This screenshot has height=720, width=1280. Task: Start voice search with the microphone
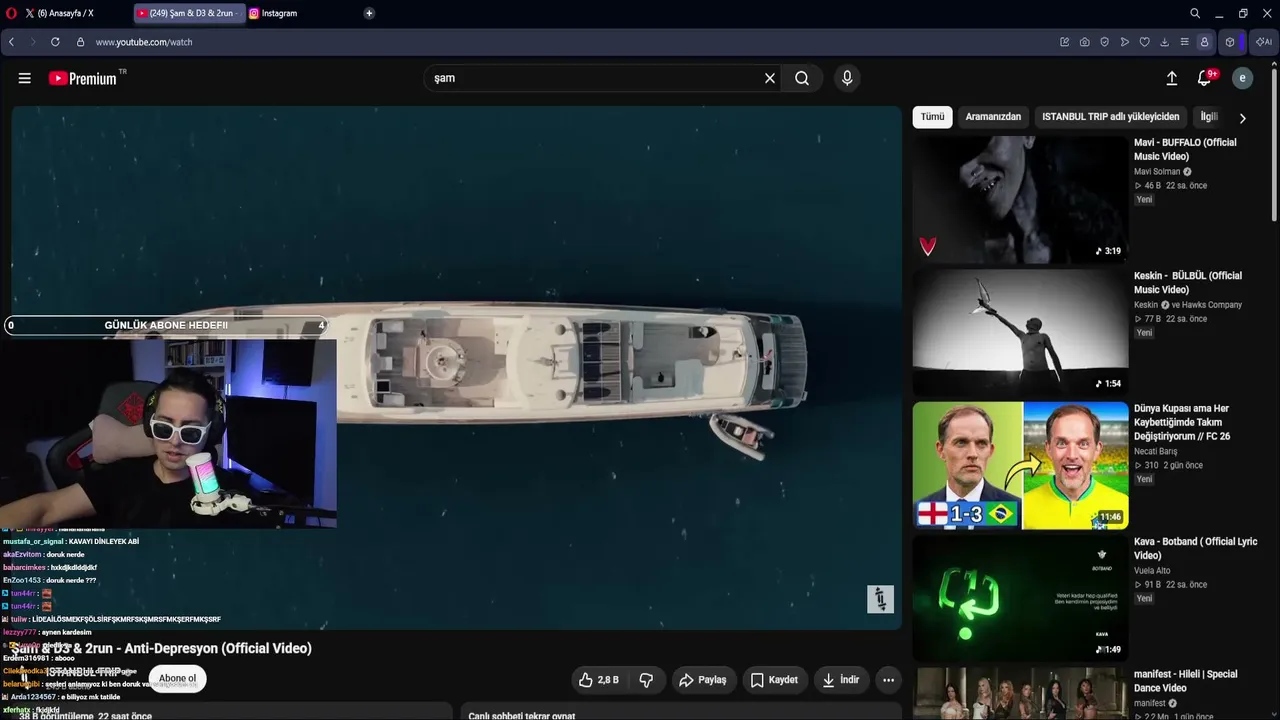tap(847, 78)
